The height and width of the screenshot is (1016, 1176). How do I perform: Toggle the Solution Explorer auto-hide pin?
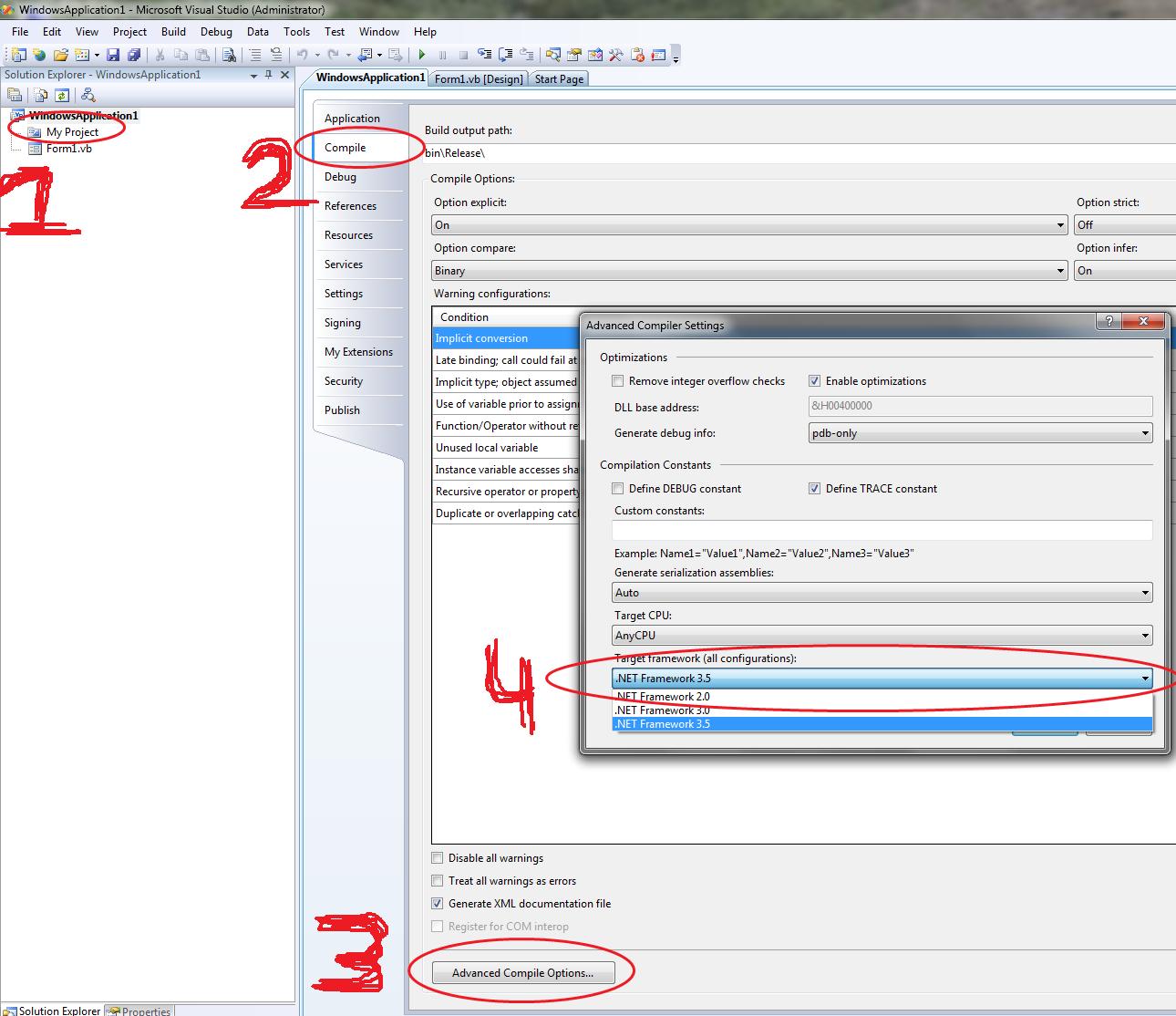pos(269,75)
